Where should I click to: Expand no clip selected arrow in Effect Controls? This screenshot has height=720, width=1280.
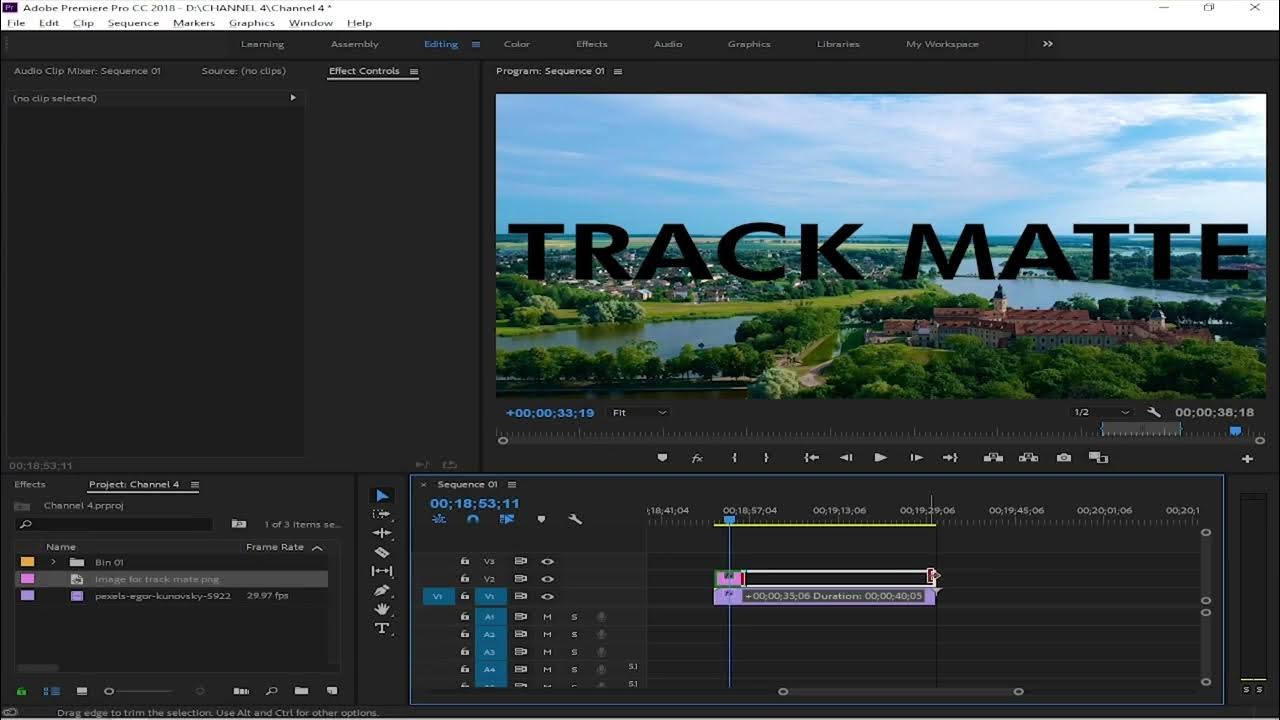pos(293,98)
